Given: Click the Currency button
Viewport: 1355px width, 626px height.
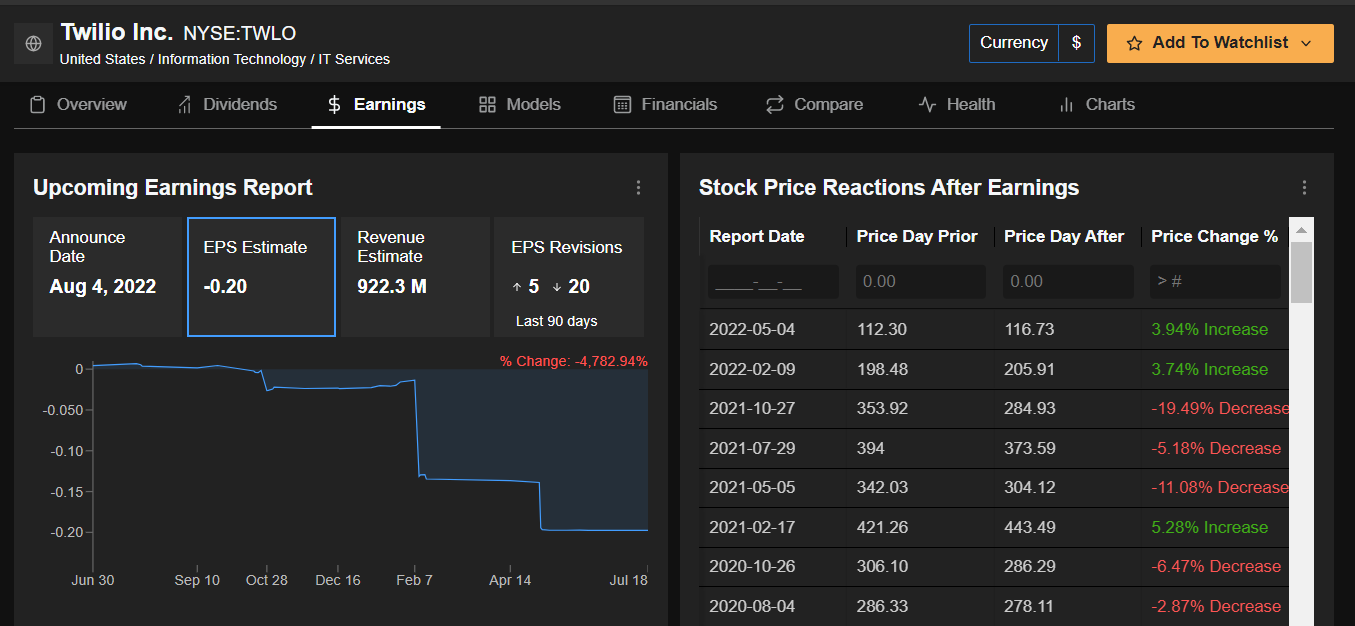Looking at the screenshot, I should pos(1014,43).
